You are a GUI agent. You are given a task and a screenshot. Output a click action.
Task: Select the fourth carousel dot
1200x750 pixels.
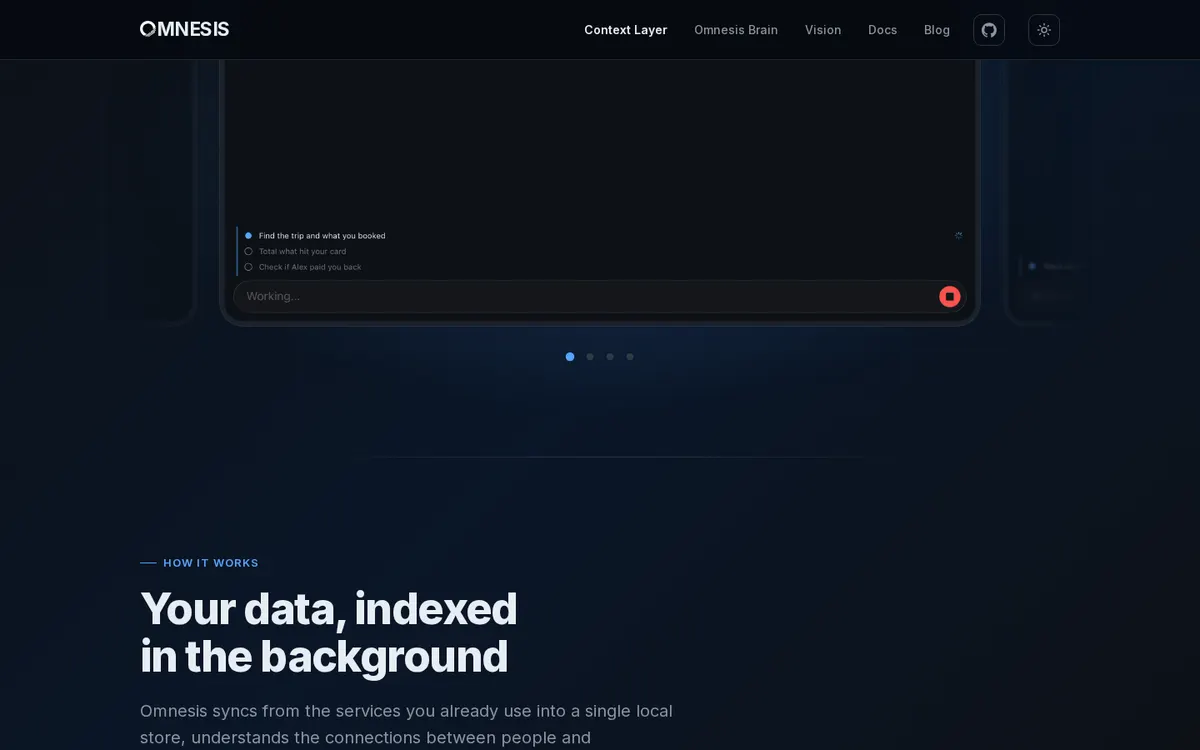[x=630, y=356]
